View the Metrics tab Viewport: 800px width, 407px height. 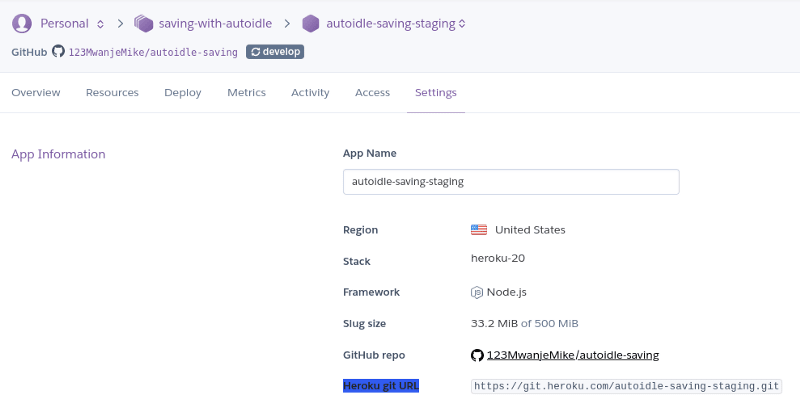tap(246, 93)
